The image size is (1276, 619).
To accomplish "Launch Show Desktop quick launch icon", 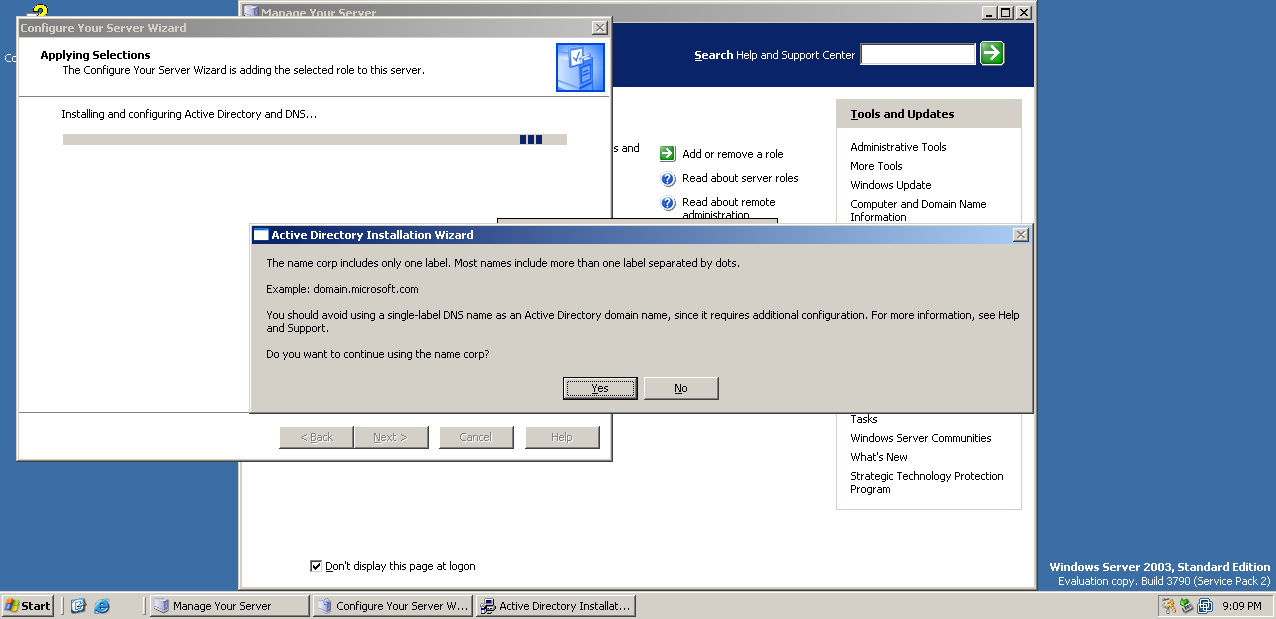I will (x=78, y=606).
